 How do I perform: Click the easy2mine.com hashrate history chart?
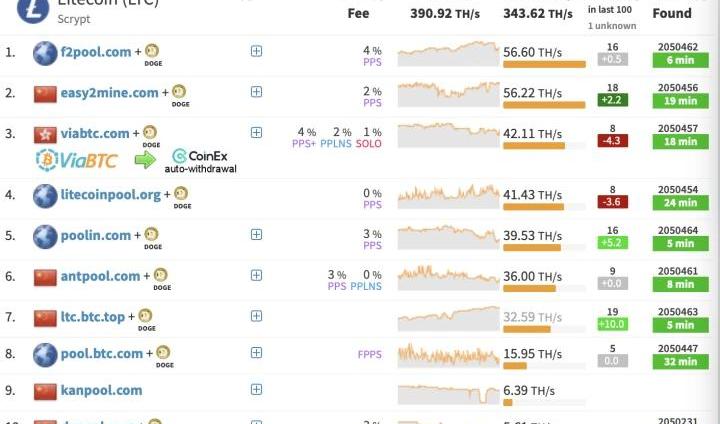tap(447, 94)
